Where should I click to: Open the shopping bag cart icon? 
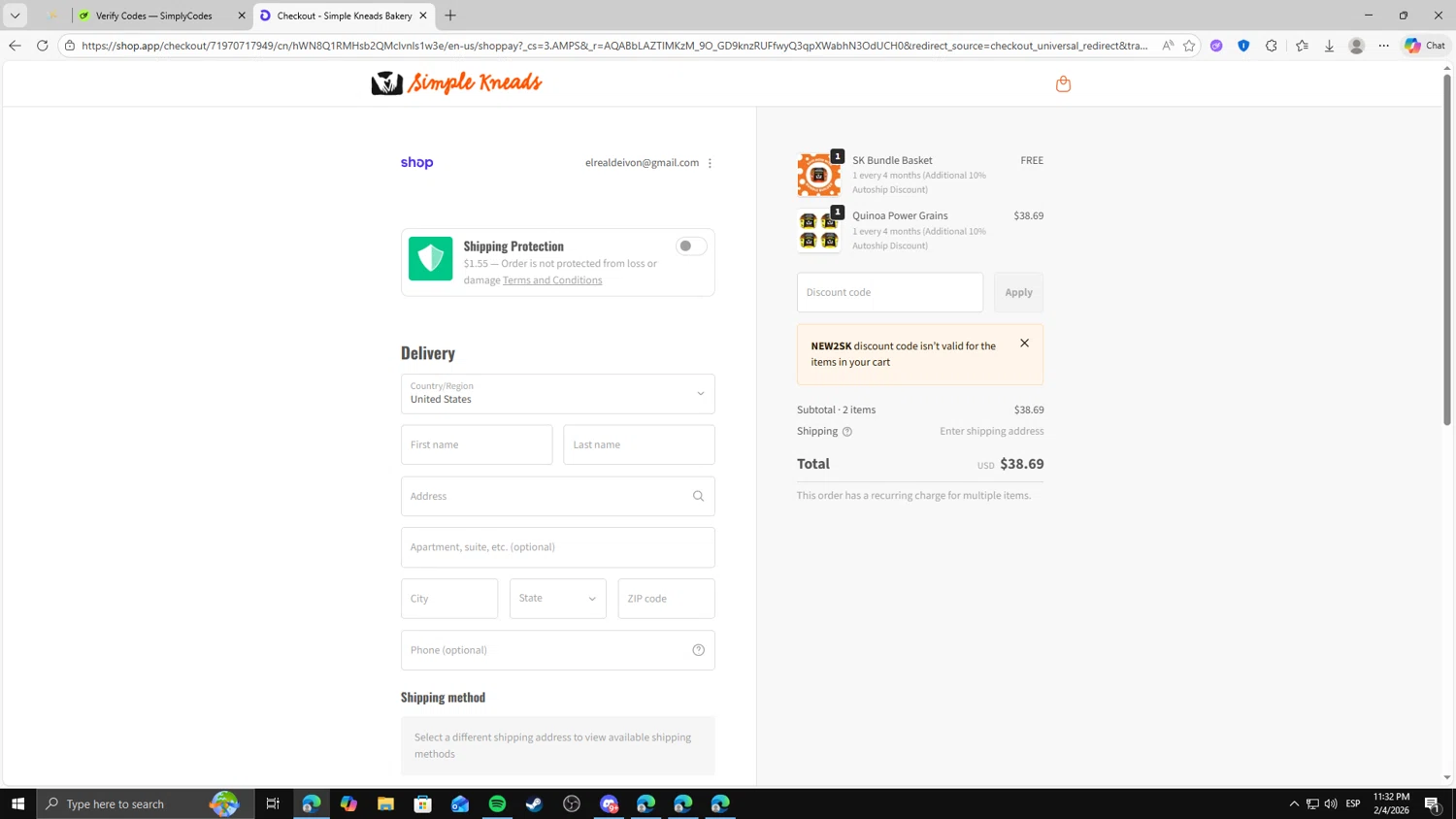pyautogui.click(x=1063, y=83)
